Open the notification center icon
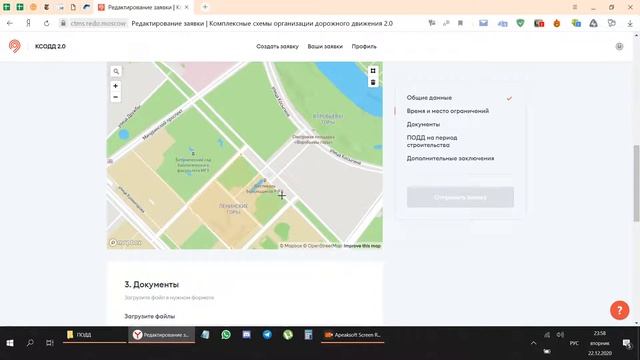The image size is (640, 360). pyautogui.click(x=627, y=344)
